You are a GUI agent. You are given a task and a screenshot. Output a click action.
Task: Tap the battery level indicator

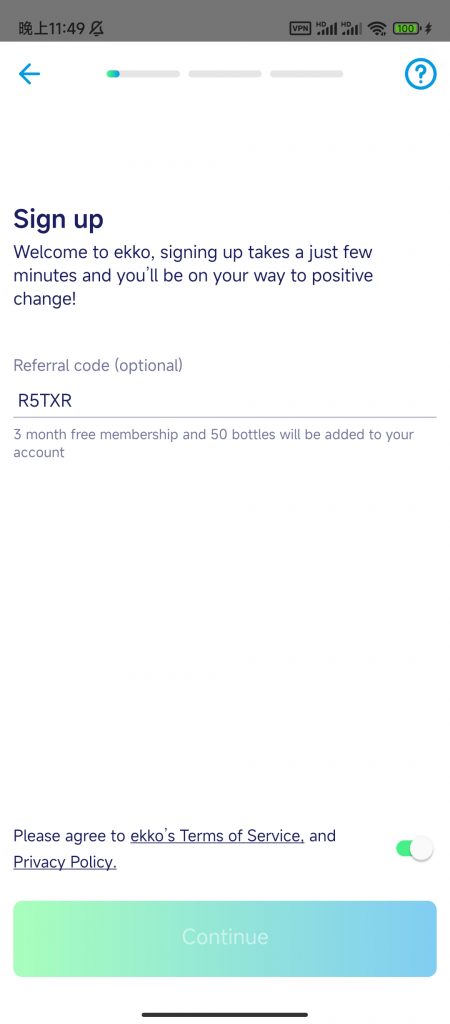click(x=406, y=28)
